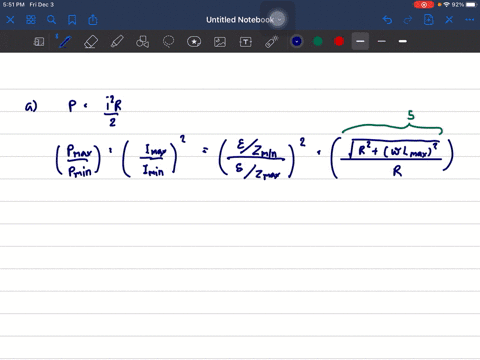
Task: Tap the red screen recording indicator
Action: 424,5
